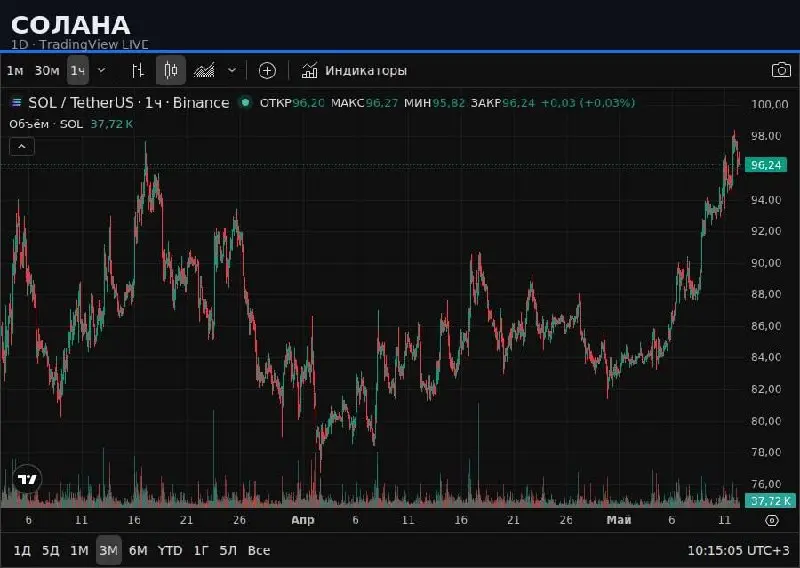This screenshot has height=568, width=800.
Task: Click the 90,00 price scale label
Action: tap(766, 263)
